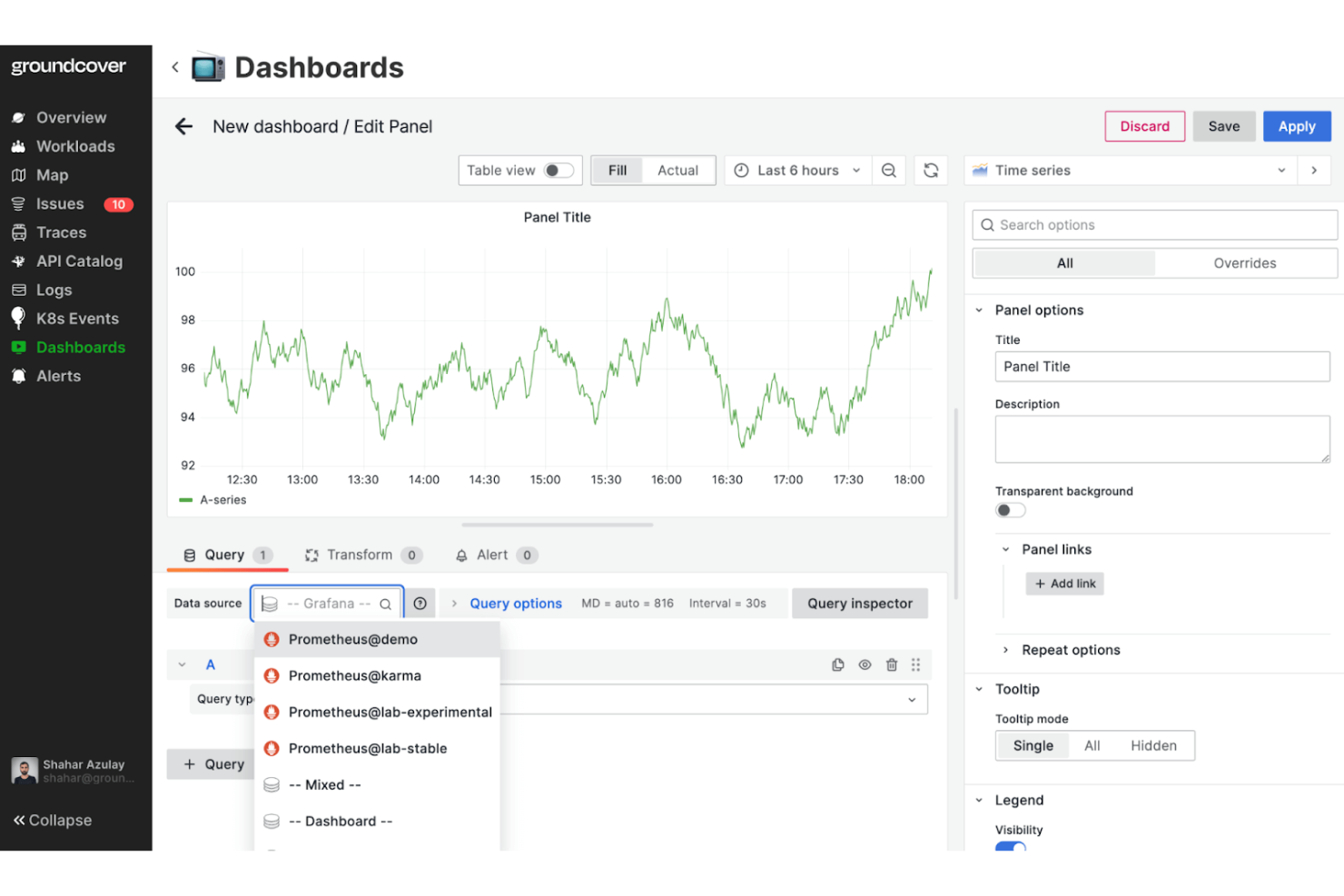Delete query A with trash icon

point(891,665)
